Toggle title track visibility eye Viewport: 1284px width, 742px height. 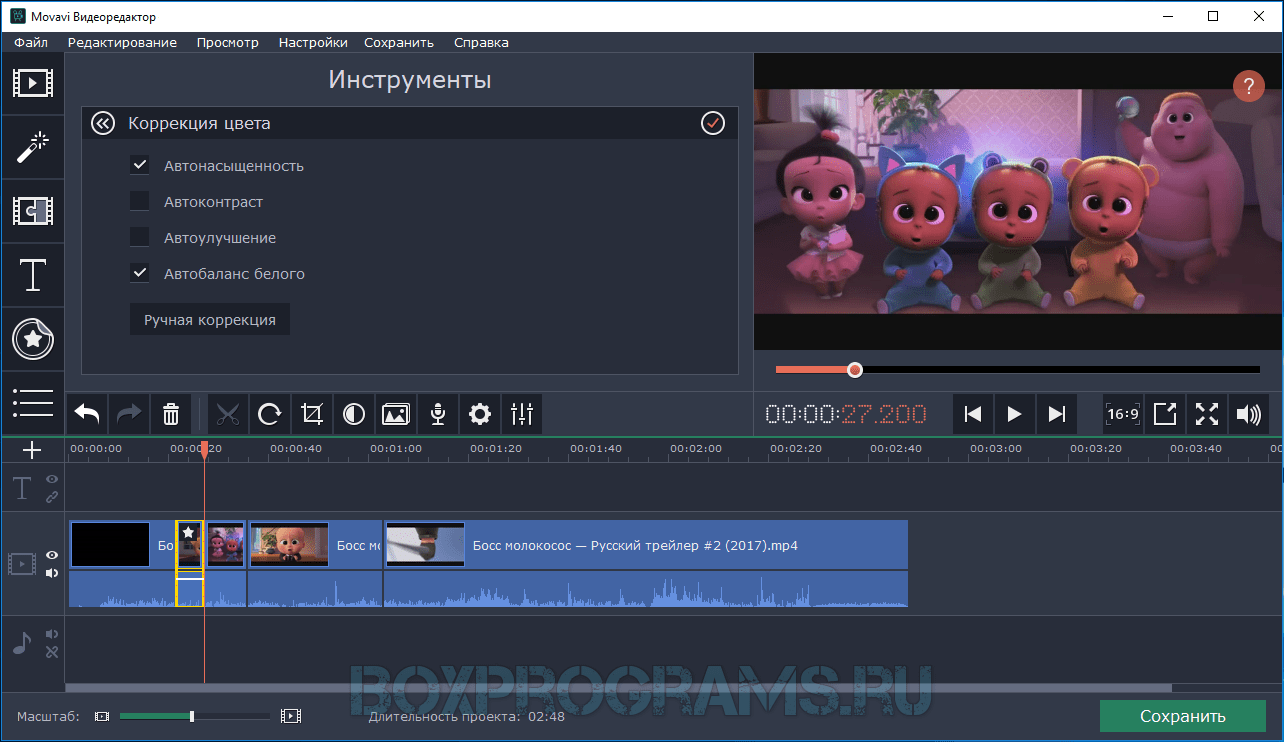(52, 479)
